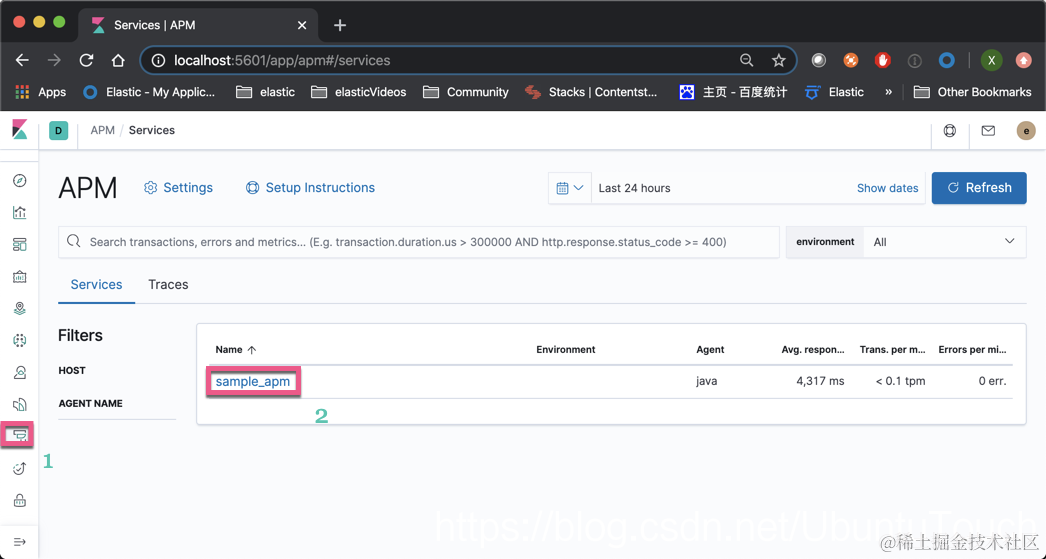This screenshot has height=559, width=1046.
Task: Open the Dashboard icon in sidebar
Action: (x=19, y=245)
